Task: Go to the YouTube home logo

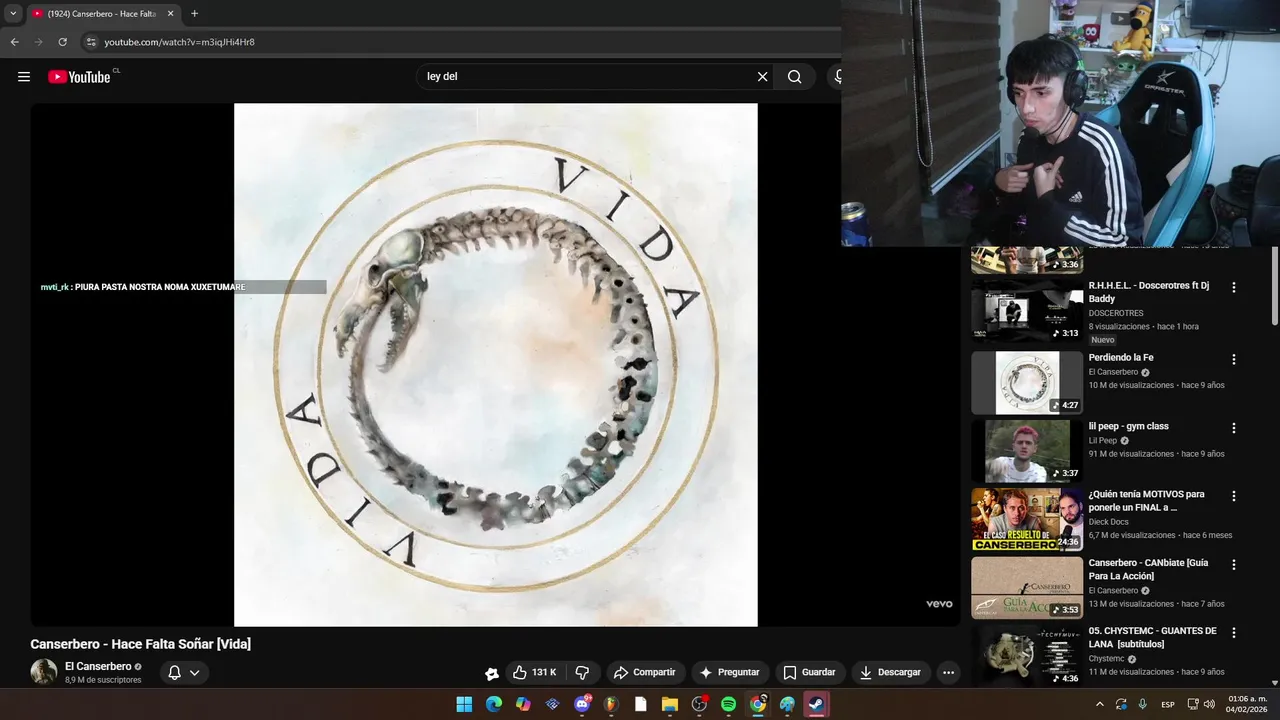Action: [x=80, y=77]
